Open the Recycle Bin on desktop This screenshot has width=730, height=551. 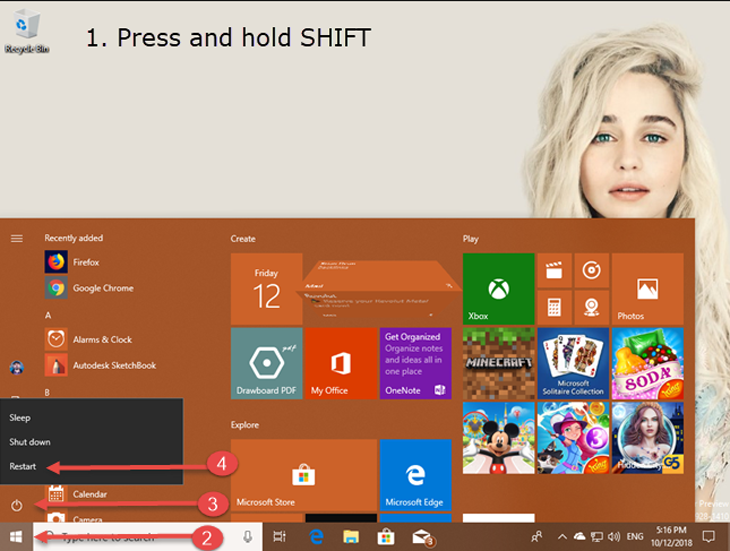[x=27, y=31]
